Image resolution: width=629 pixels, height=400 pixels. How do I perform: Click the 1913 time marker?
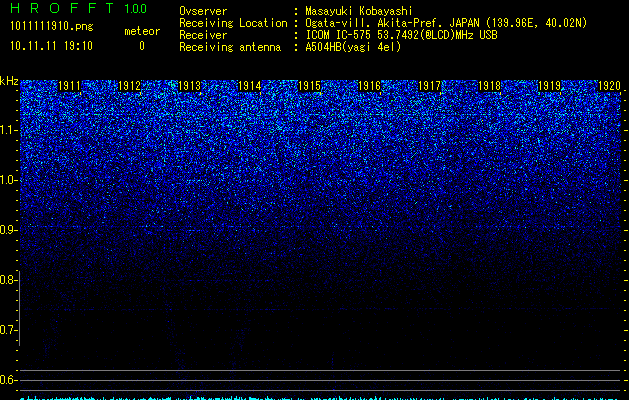pyautogui.click(x=189, y=86)
